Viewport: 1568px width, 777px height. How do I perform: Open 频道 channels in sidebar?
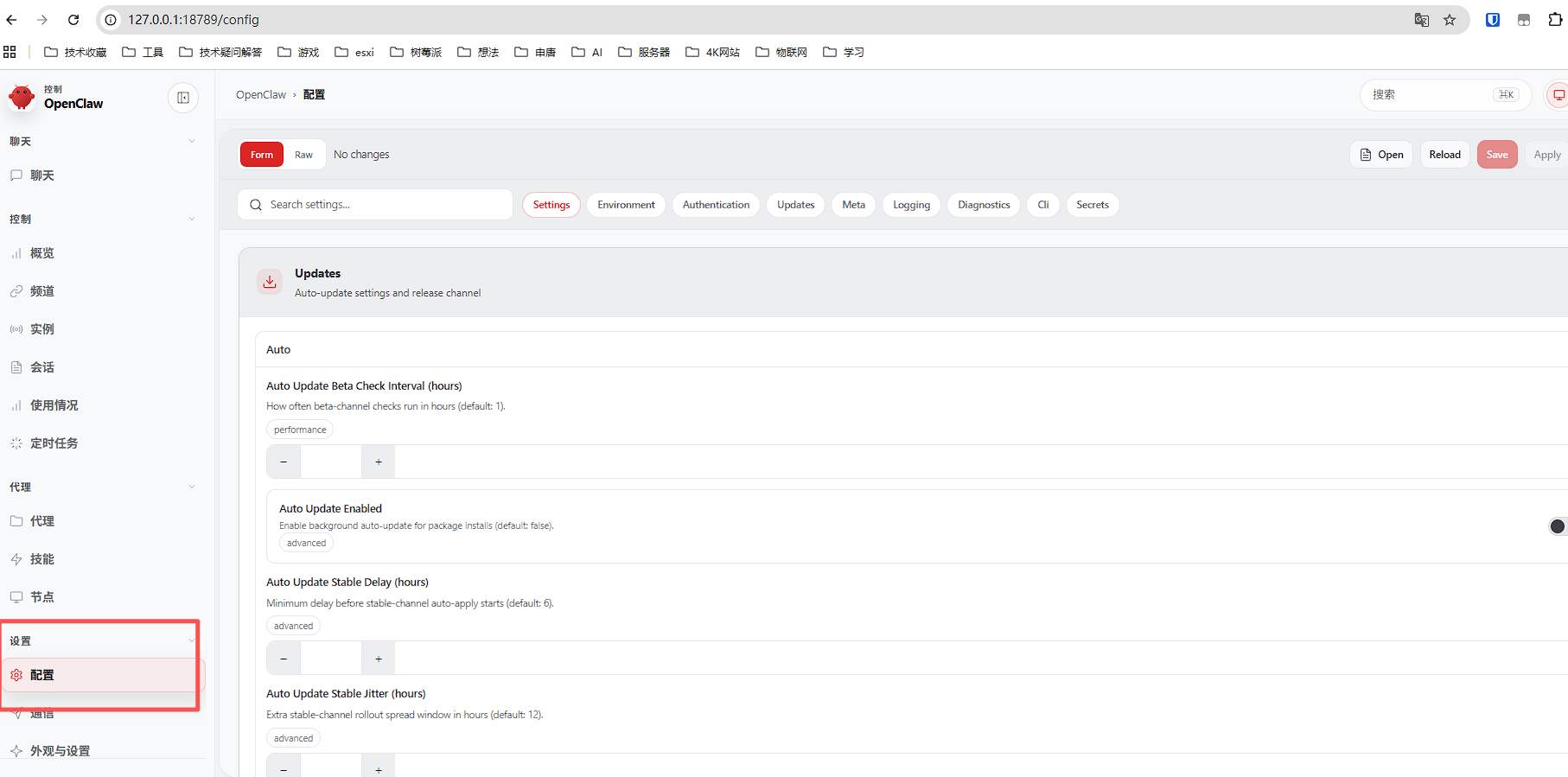[103, 291]
